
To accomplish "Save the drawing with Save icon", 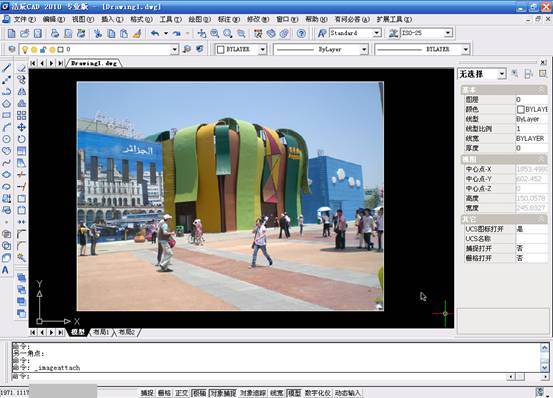I will (37, 33).
